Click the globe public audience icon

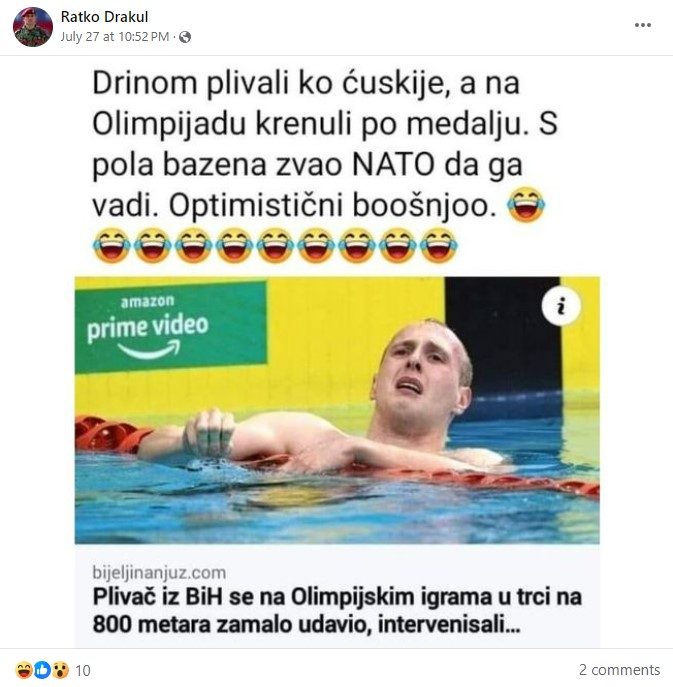(185, 37)
